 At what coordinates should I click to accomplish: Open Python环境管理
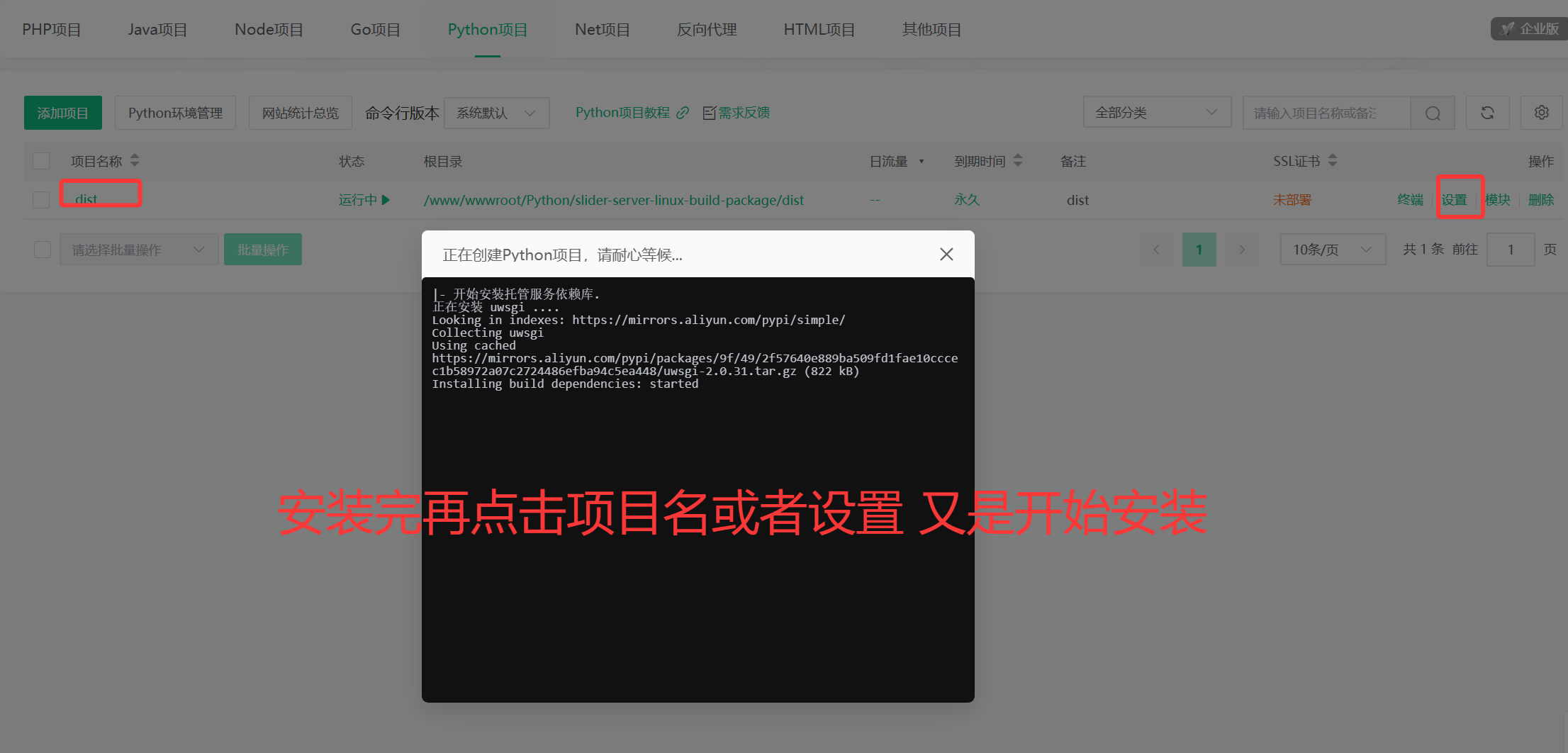[x=175, y=113]
